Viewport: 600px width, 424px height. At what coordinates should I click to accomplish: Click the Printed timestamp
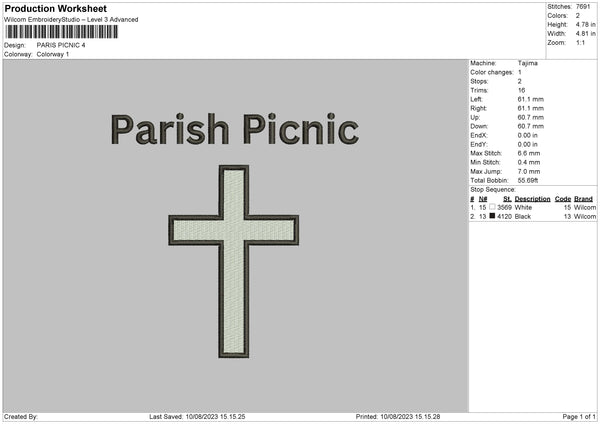click(x=398, y=417)
